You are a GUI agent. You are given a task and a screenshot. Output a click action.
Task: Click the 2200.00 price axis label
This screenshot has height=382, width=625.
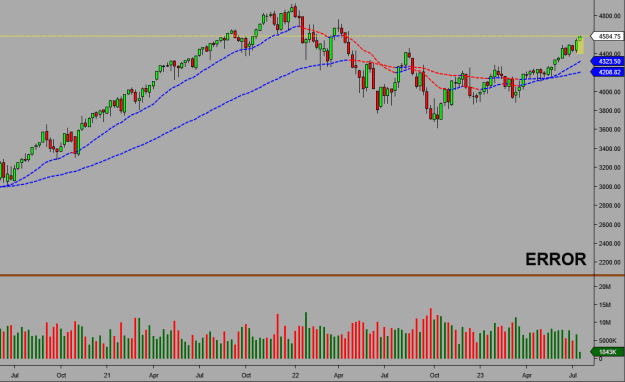(x=609, y=262)
